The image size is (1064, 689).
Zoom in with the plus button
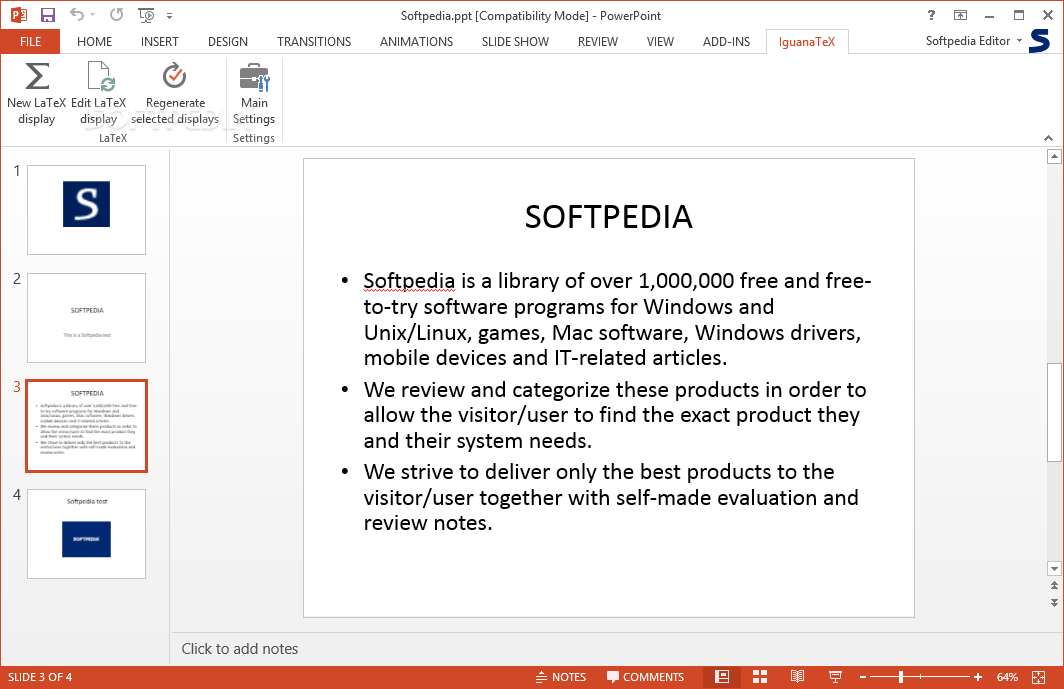(978, 677)
